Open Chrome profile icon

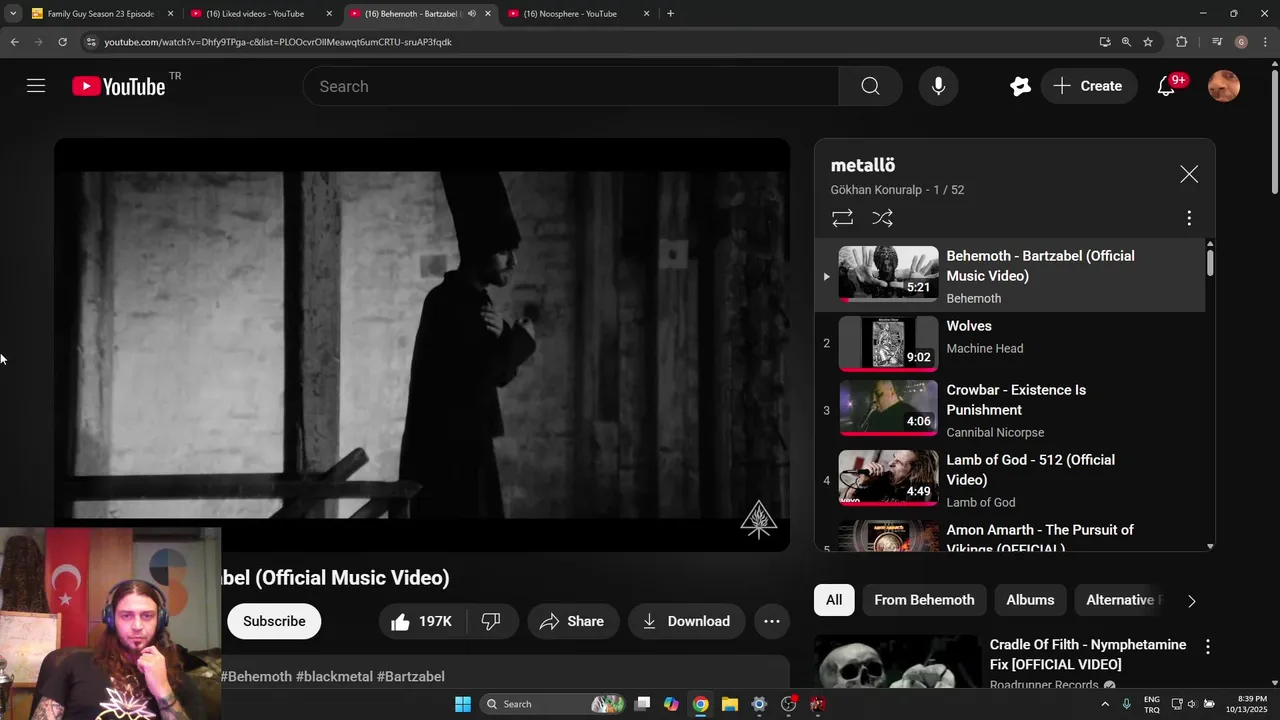pos(1241,42)
